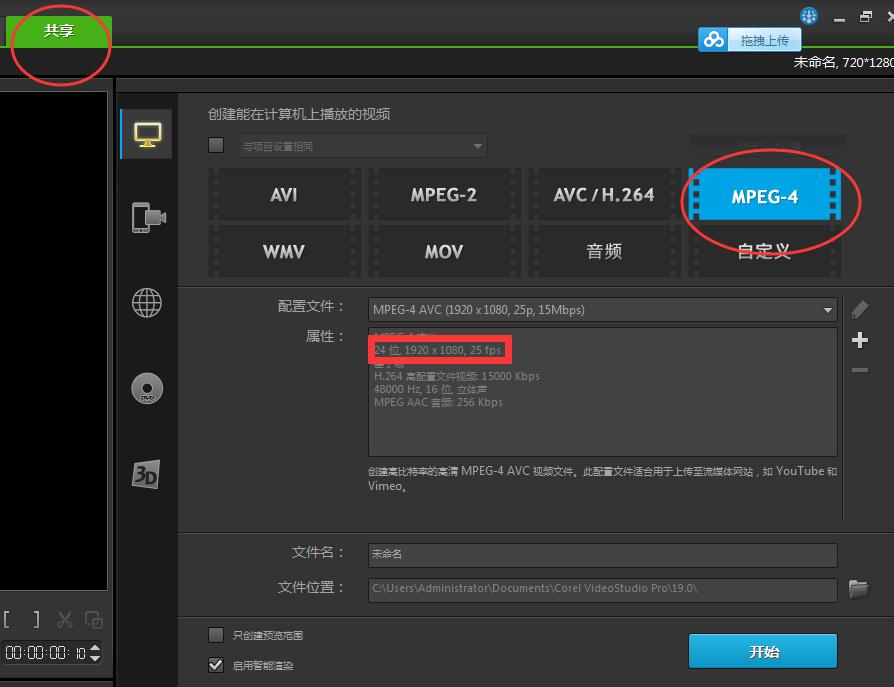Click the minus icon to remove profile
The width and height of the screenshot is (894, 687).
(x=860, y=370)
